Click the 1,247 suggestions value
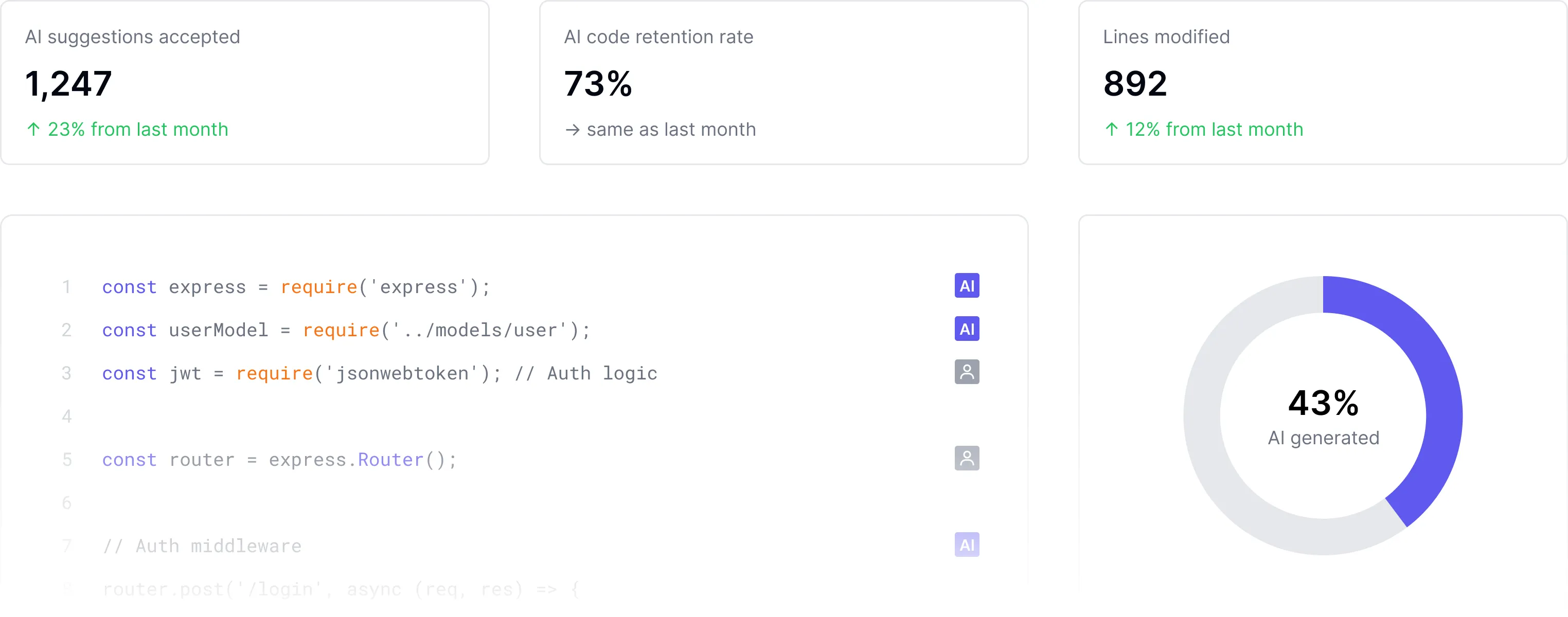Viewport: 1568px width, 617px height. click(x=69, y=83)
